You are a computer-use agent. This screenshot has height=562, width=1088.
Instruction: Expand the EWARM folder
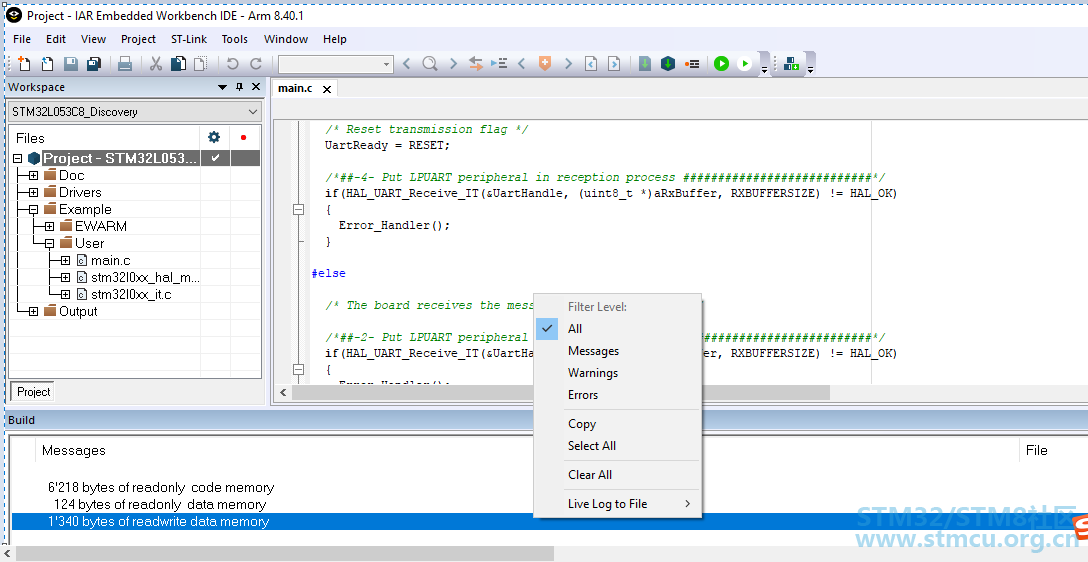click(x=49, y=226)
